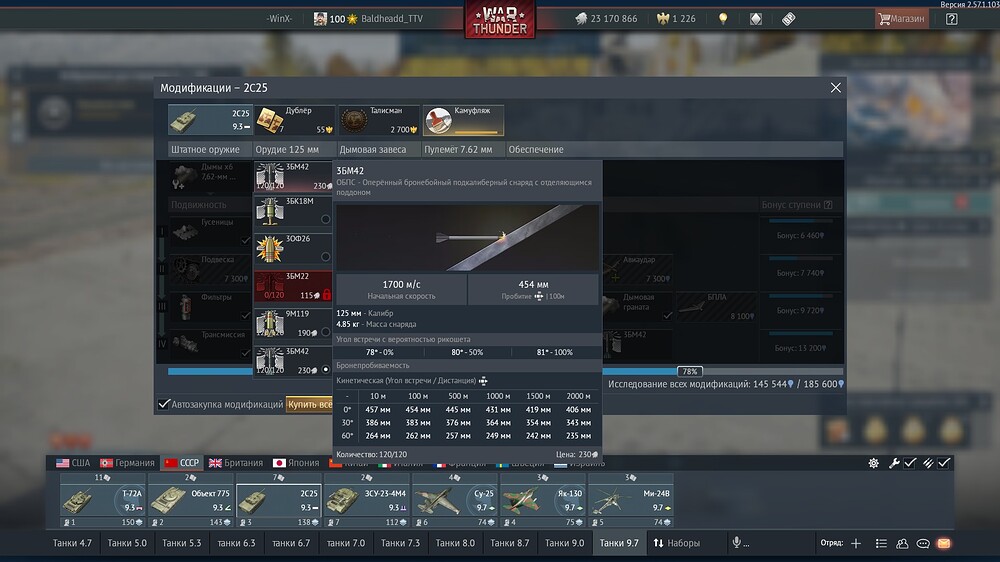1000x562 pixels.
Task: Click the Silver Lions 23 170 866 balance
Action: point(606,19)
